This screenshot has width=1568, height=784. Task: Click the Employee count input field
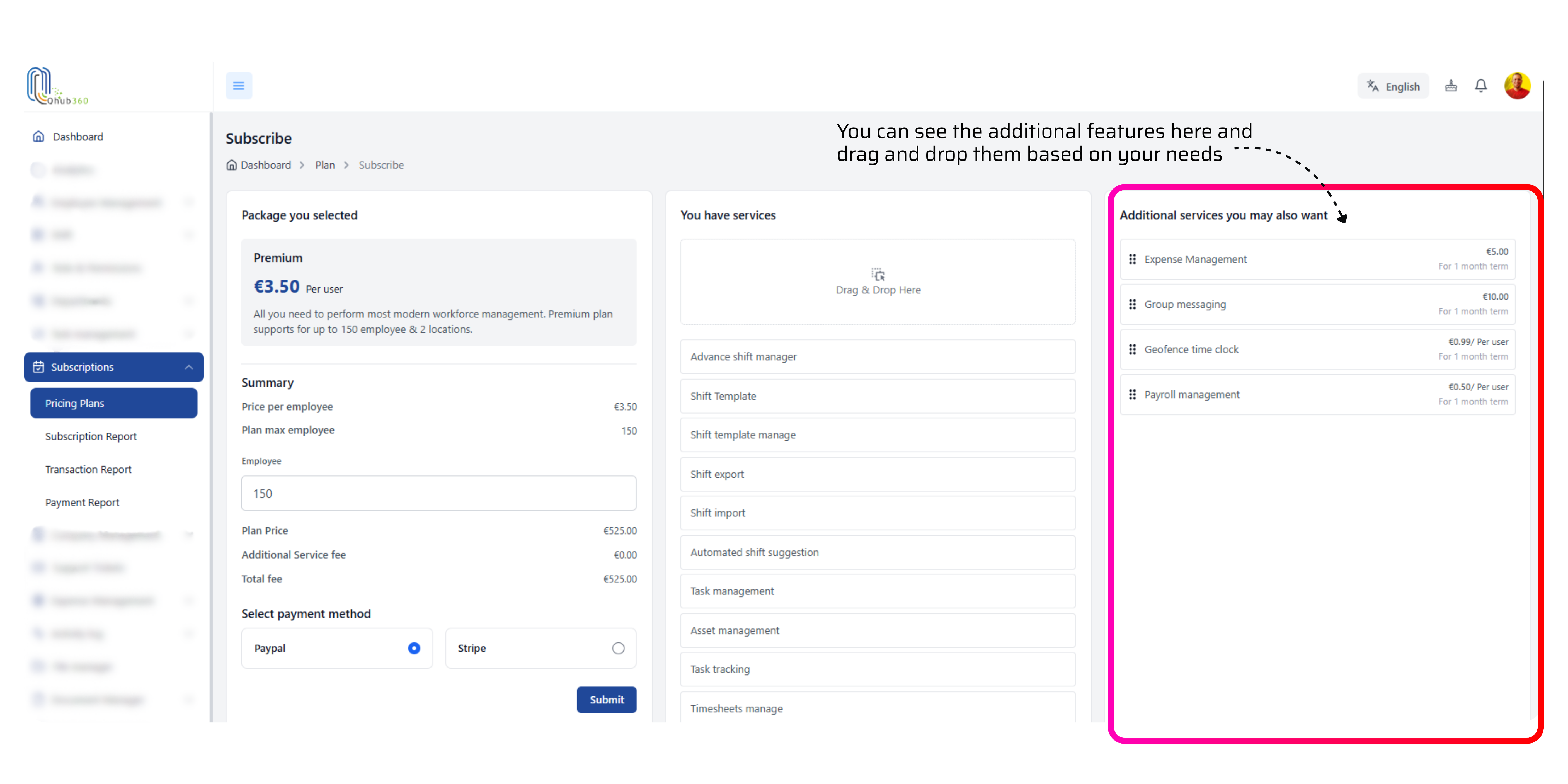(439, 494)
